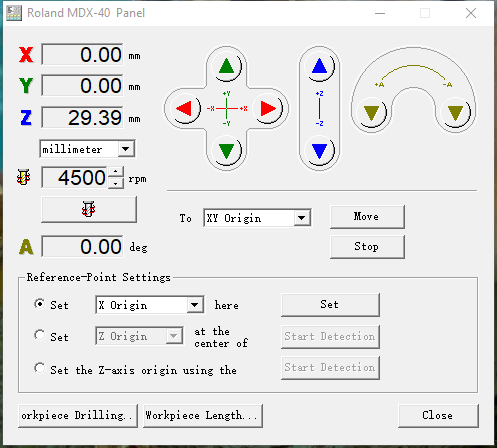Move the tool in +X direction with red right arrow

pyautogui.click(x=268, y=109)
